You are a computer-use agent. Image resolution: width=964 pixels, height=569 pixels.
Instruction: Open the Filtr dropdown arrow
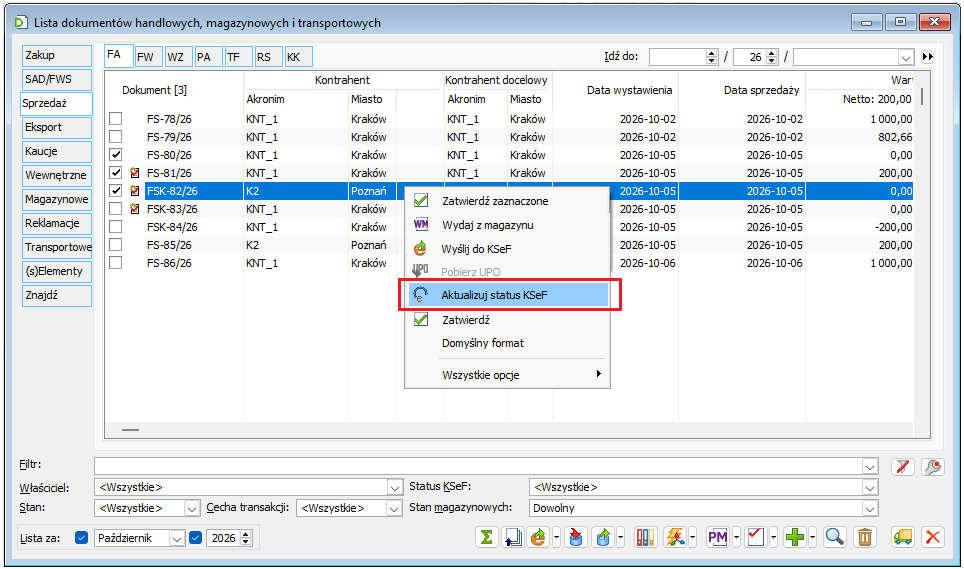pos(870,467)
